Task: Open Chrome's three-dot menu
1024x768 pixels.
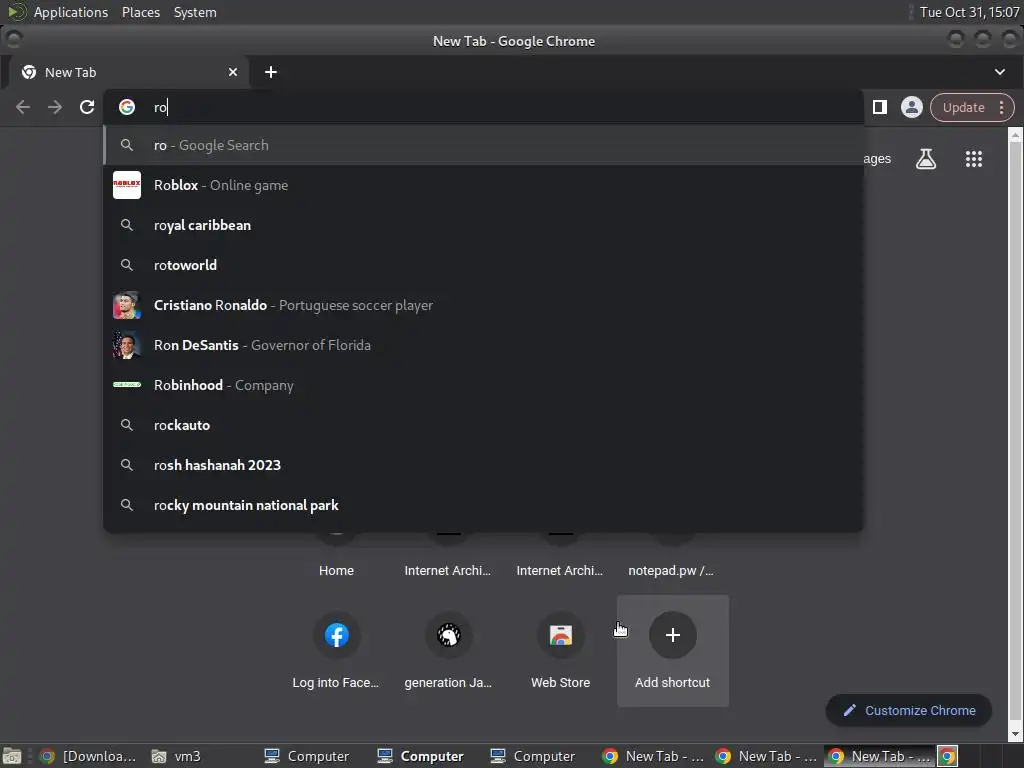Action: point(1001,107)
